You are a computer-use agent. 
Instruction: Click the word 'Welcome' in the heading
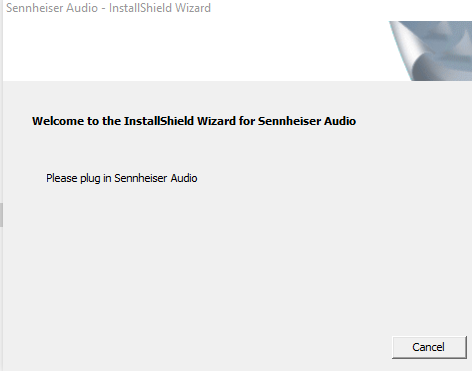pyautogui.click(x=58, y=121)
